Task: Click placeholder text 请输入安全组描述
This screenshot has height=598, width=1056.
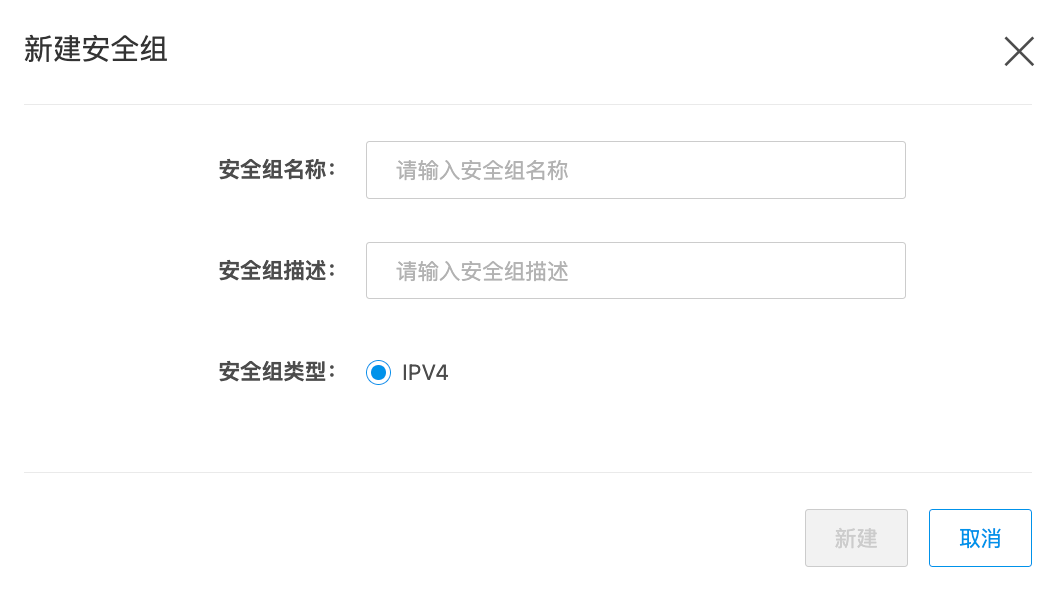Action: coord(482,271)
